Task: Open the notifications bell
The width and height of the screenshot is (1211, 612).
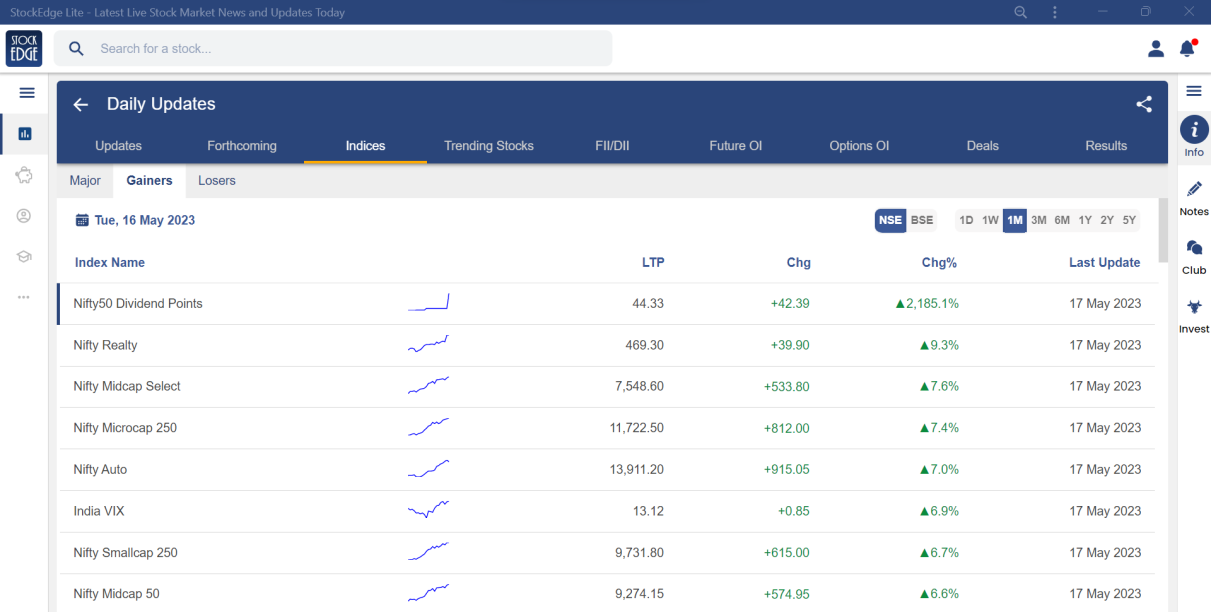Action: point(1187,48)
